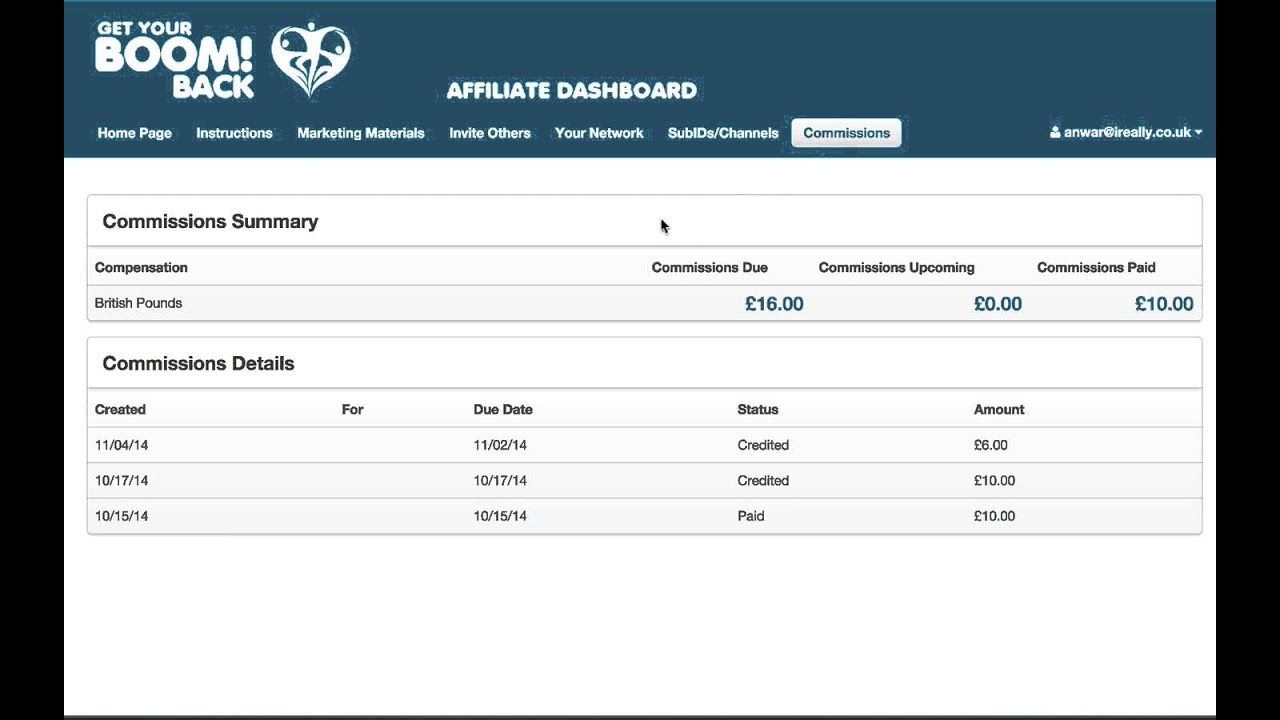Image resolution: width=1280 pixels, height=720 pixels.
Task: Click the Credited status in the 10/17/14 row
Action: [763, 481]
